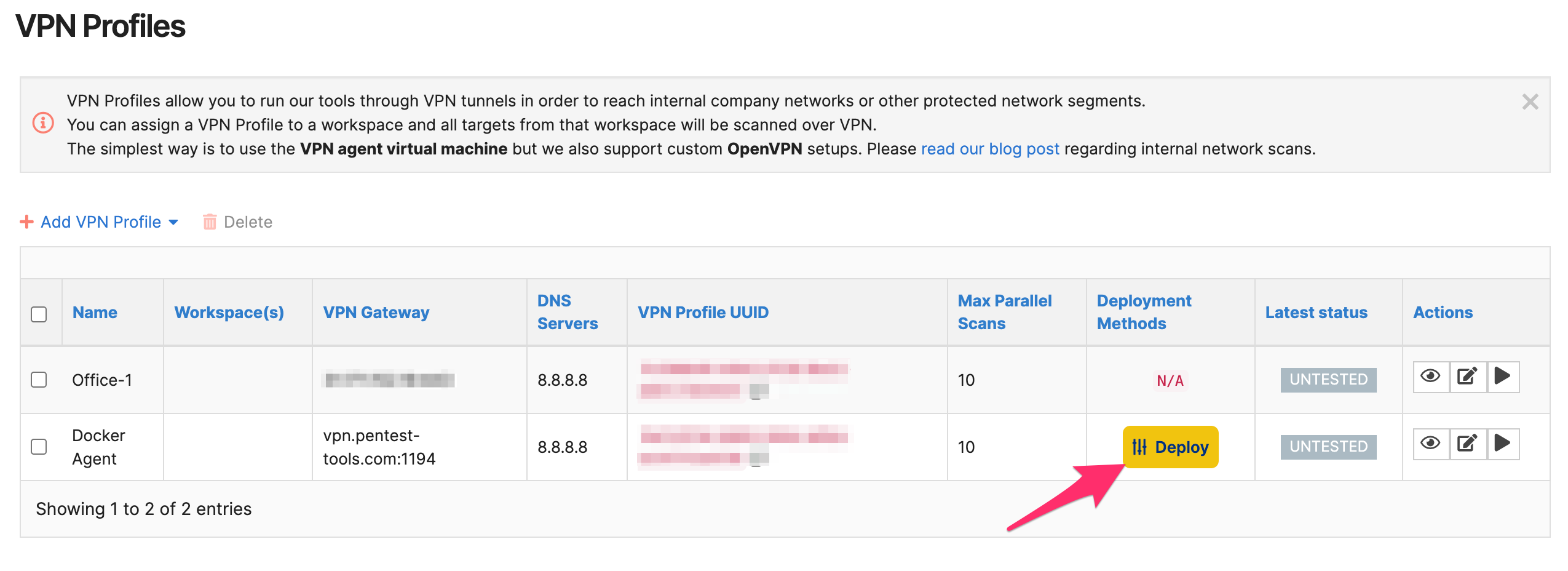
Task: Dismiss the VPN info banner
Action: pyautogui.click(x=1530, y=102)
